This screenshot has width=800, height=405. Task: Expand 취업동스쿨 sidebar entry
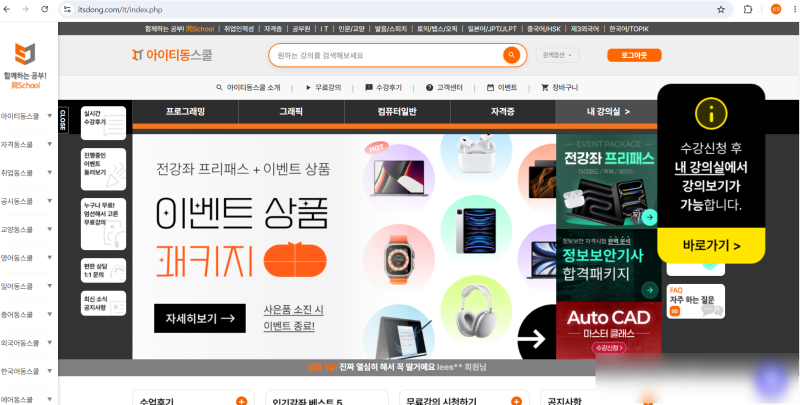coord(49,172)
